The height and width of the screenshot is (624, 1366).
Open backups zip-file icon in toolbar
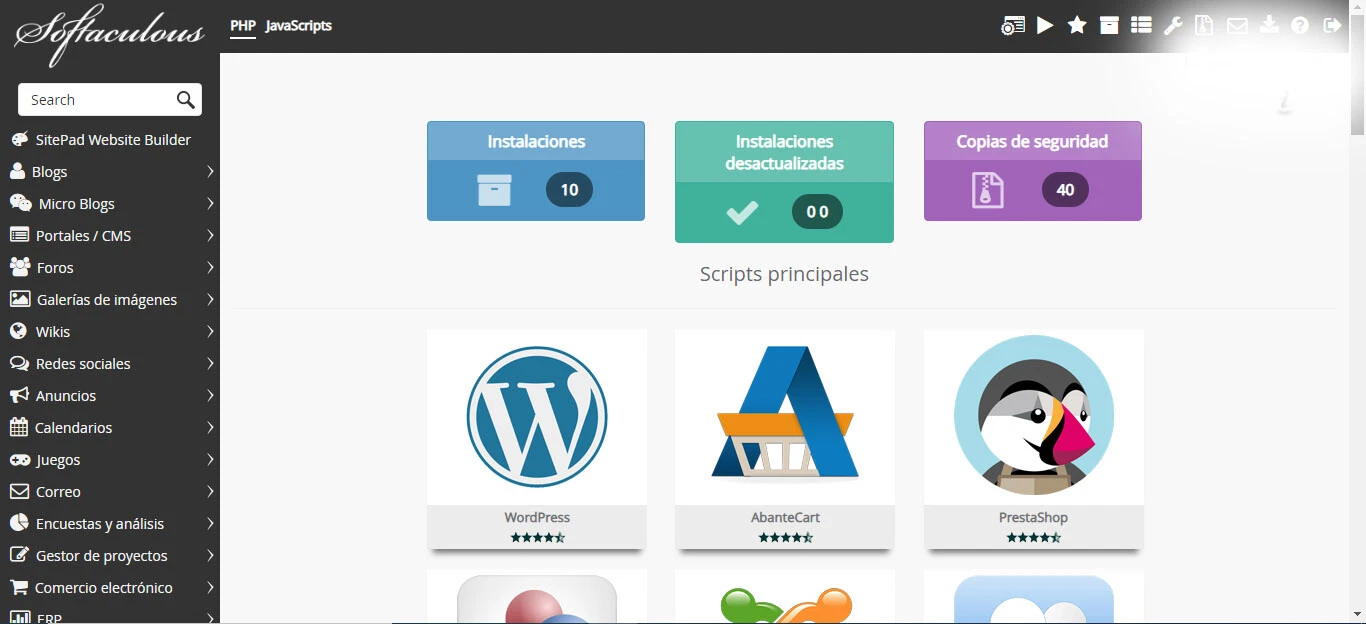coord(1205,26)
